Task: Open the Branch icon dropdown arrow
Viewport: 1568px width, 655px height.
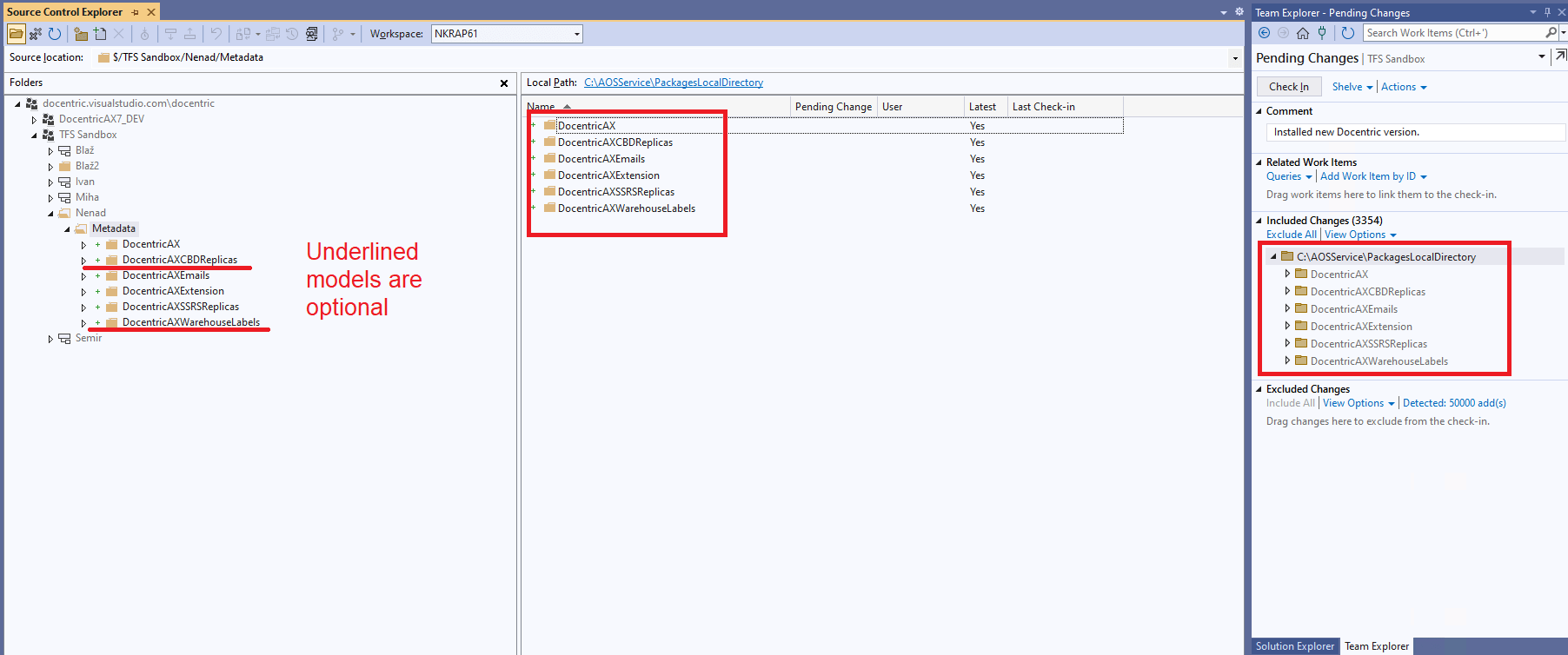Action: 353,35
